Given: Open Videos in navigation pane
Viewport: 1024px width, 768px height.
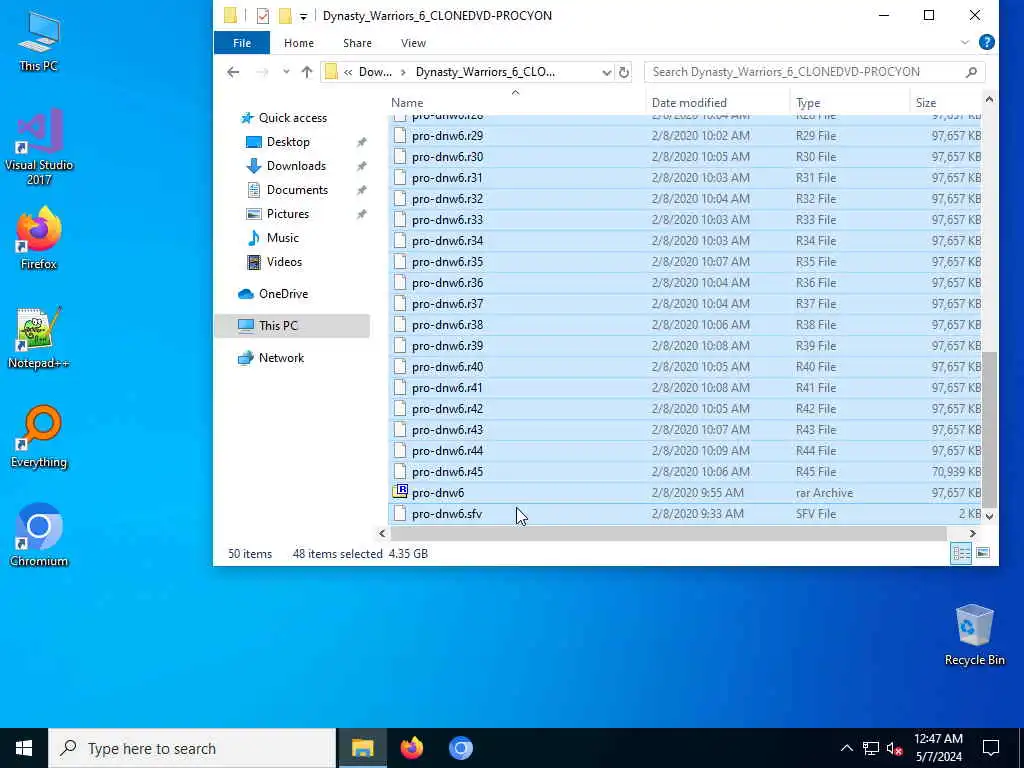Looking at the screenshot, I should (x=284, y=262).
